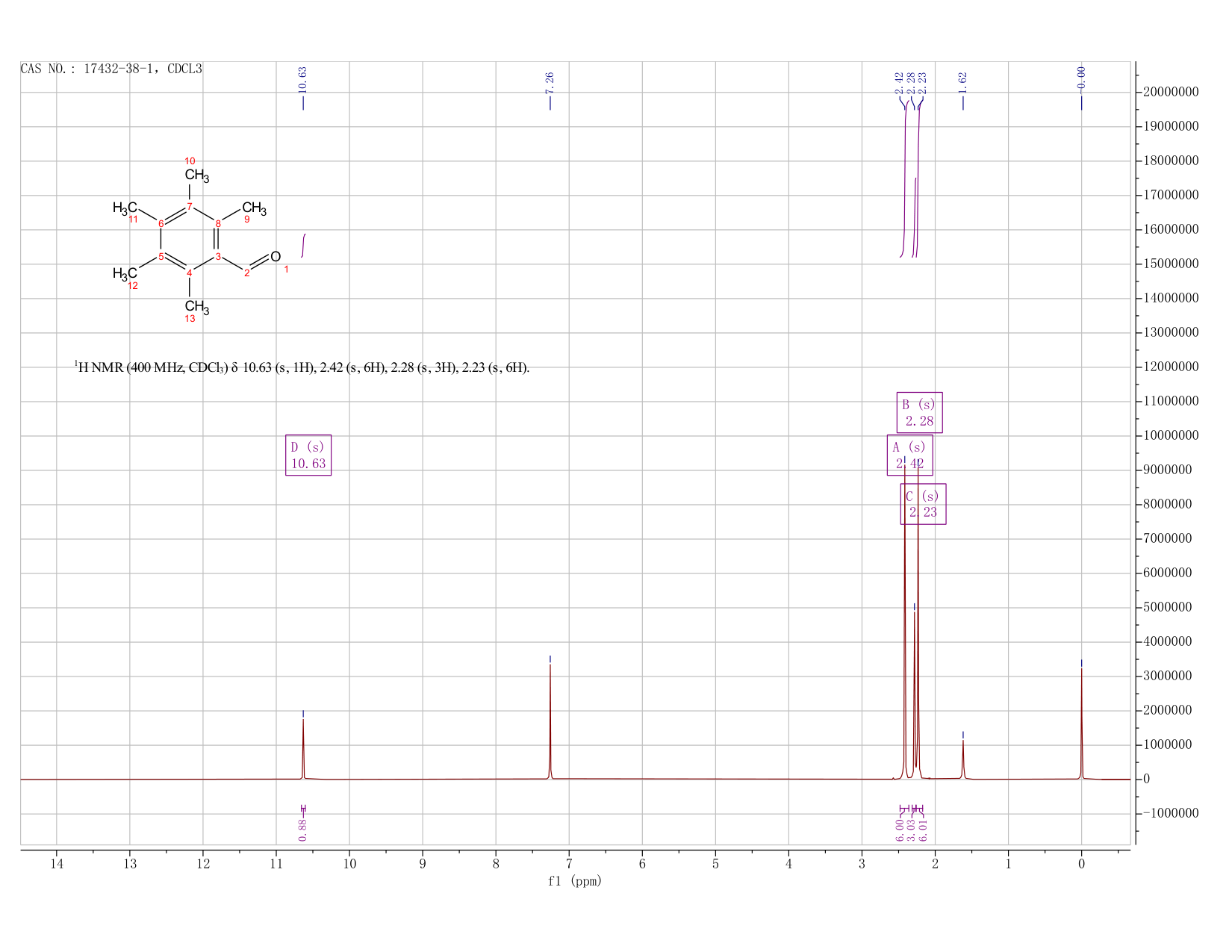Click the 1H NMR summary text line

tap(302, 367)
